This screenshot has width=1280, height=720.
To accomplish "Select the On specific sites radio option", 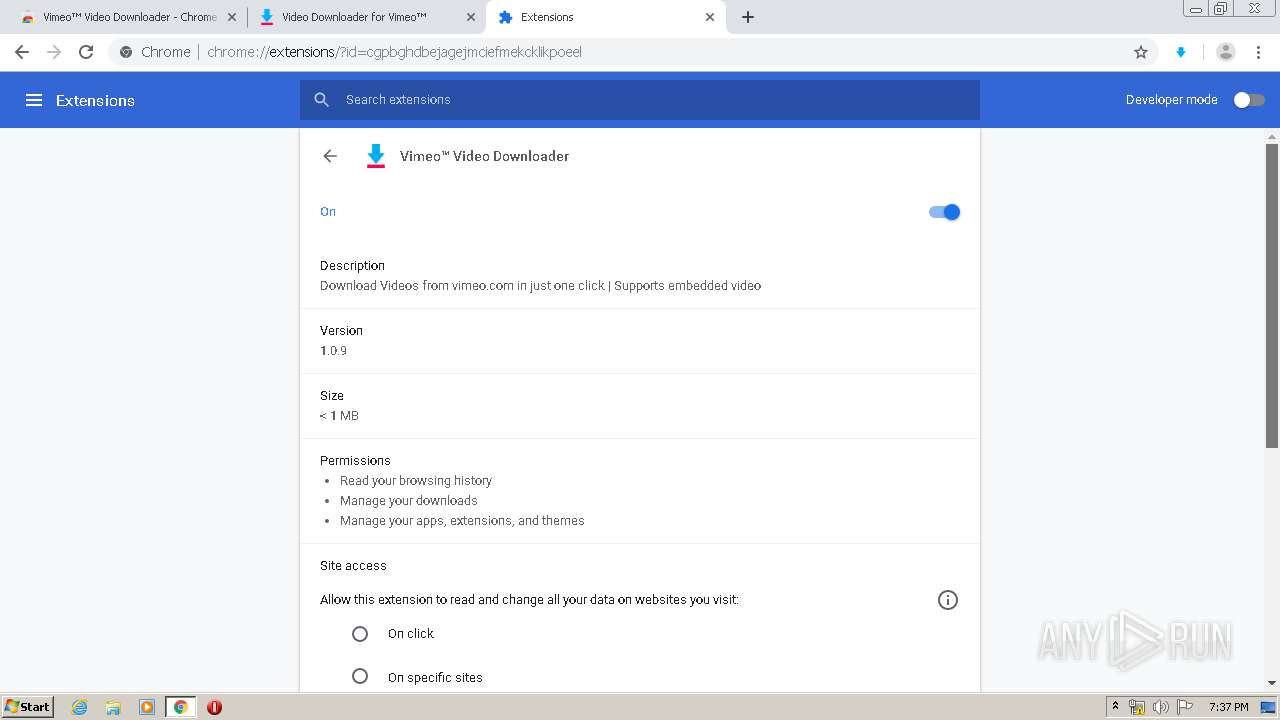I will pyautogui.click(x=360, y=677).
